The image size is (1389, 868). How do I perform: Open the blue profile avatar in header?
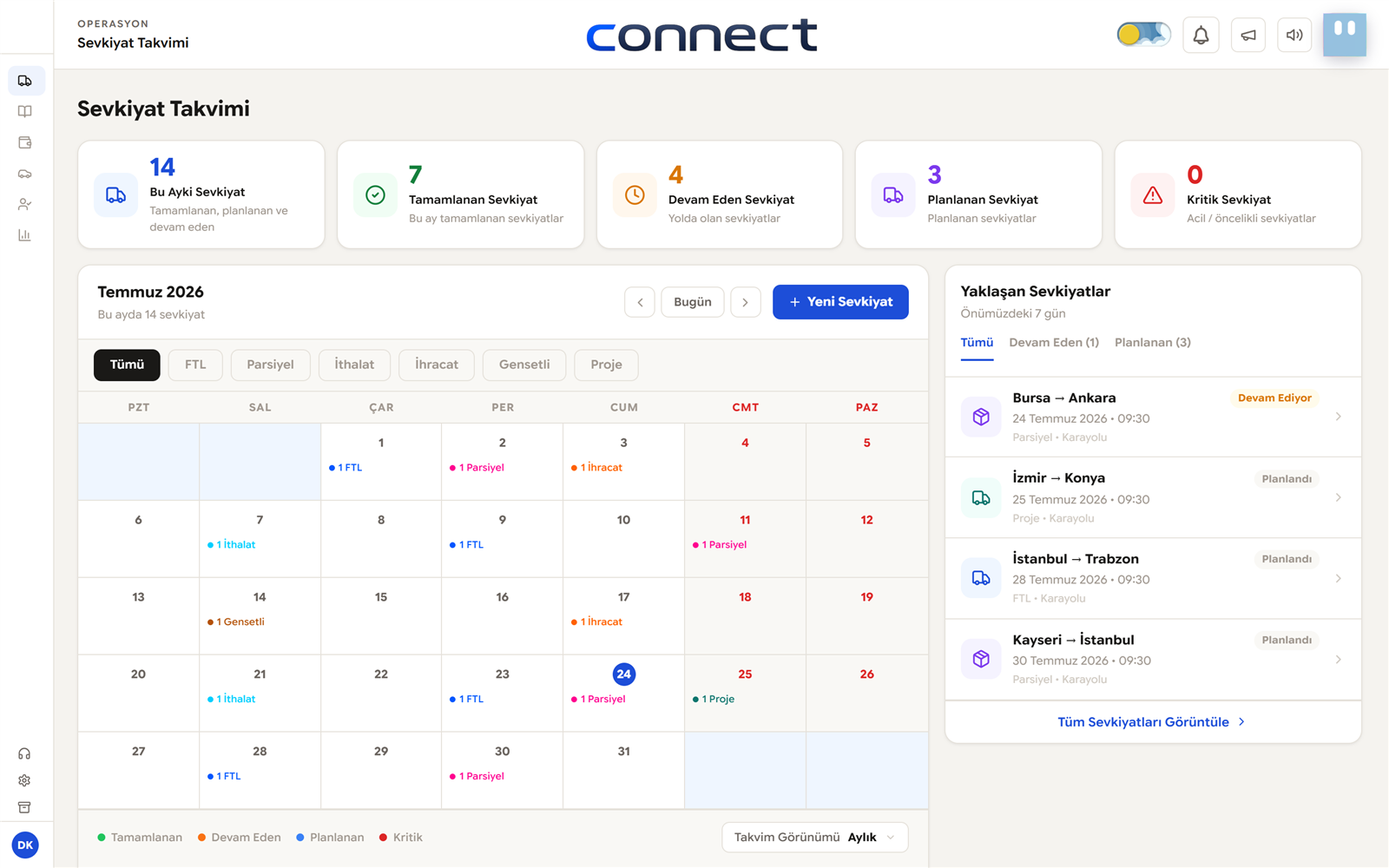pyautogui.click(x=1345, y=35)
